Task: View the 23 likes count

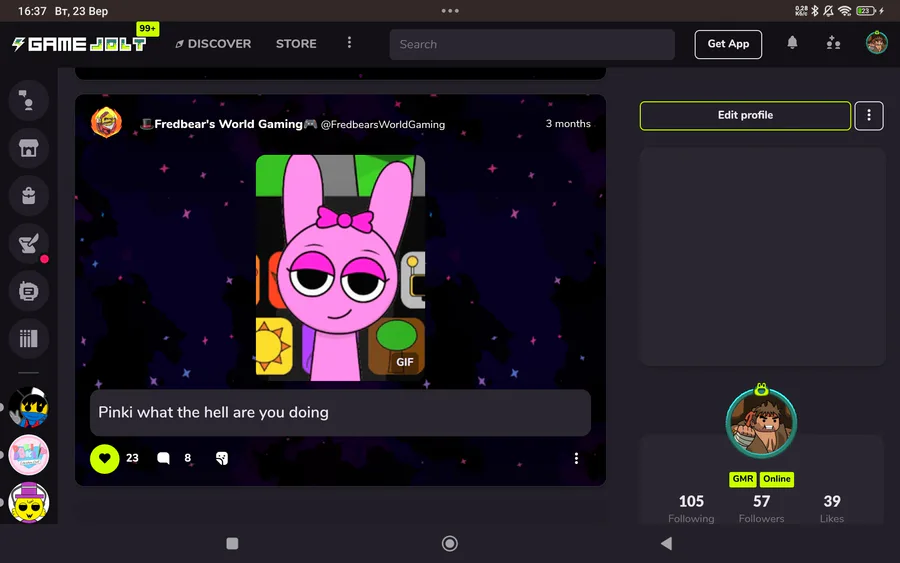Action: point(132,458)
